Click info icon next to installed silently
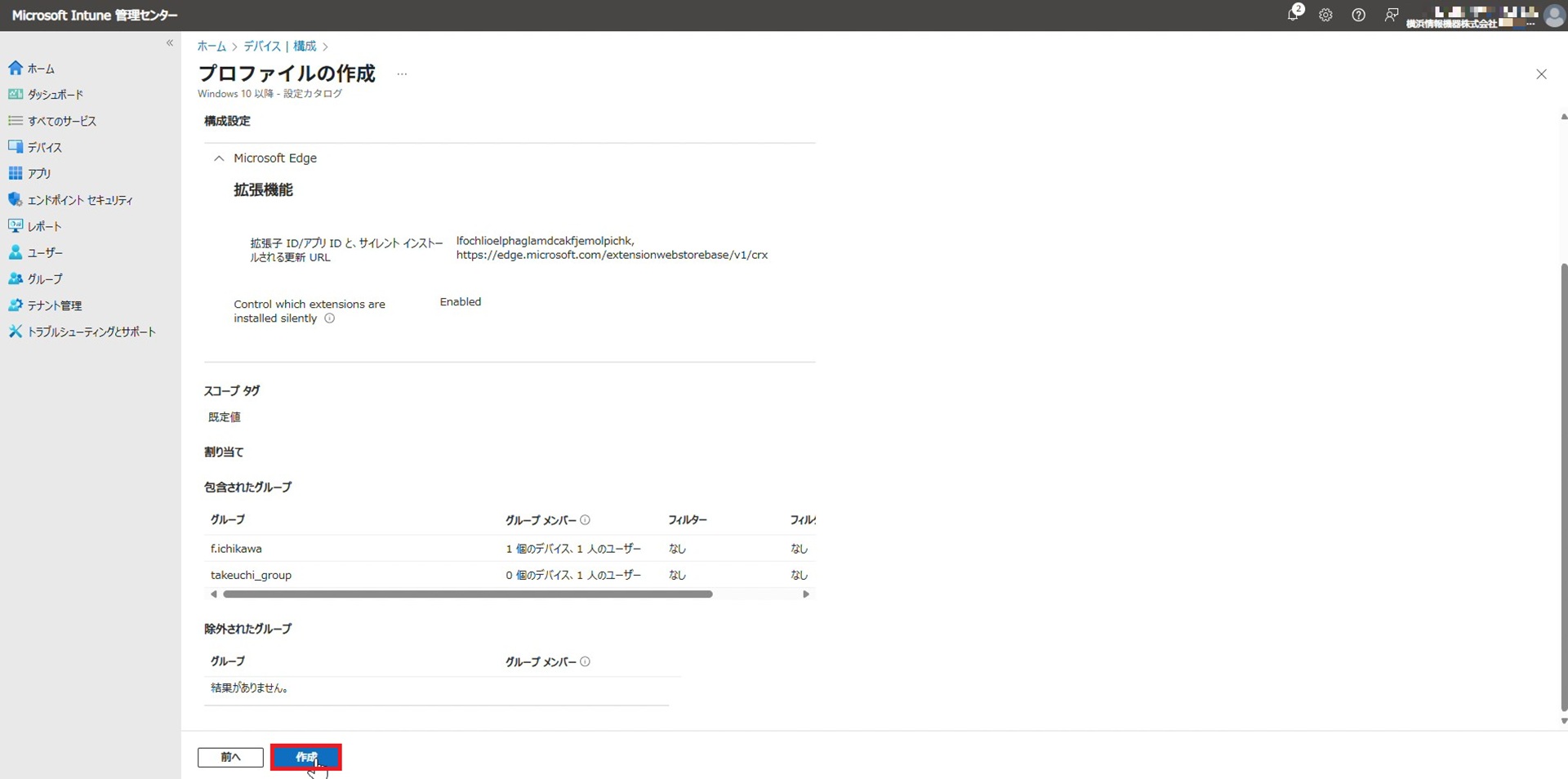Viewport: 1568px width, 779px height. pos(330,318)
